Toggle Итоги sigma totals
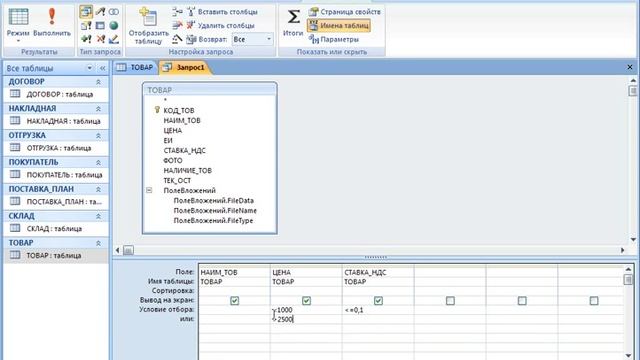 tap(293, 22)
